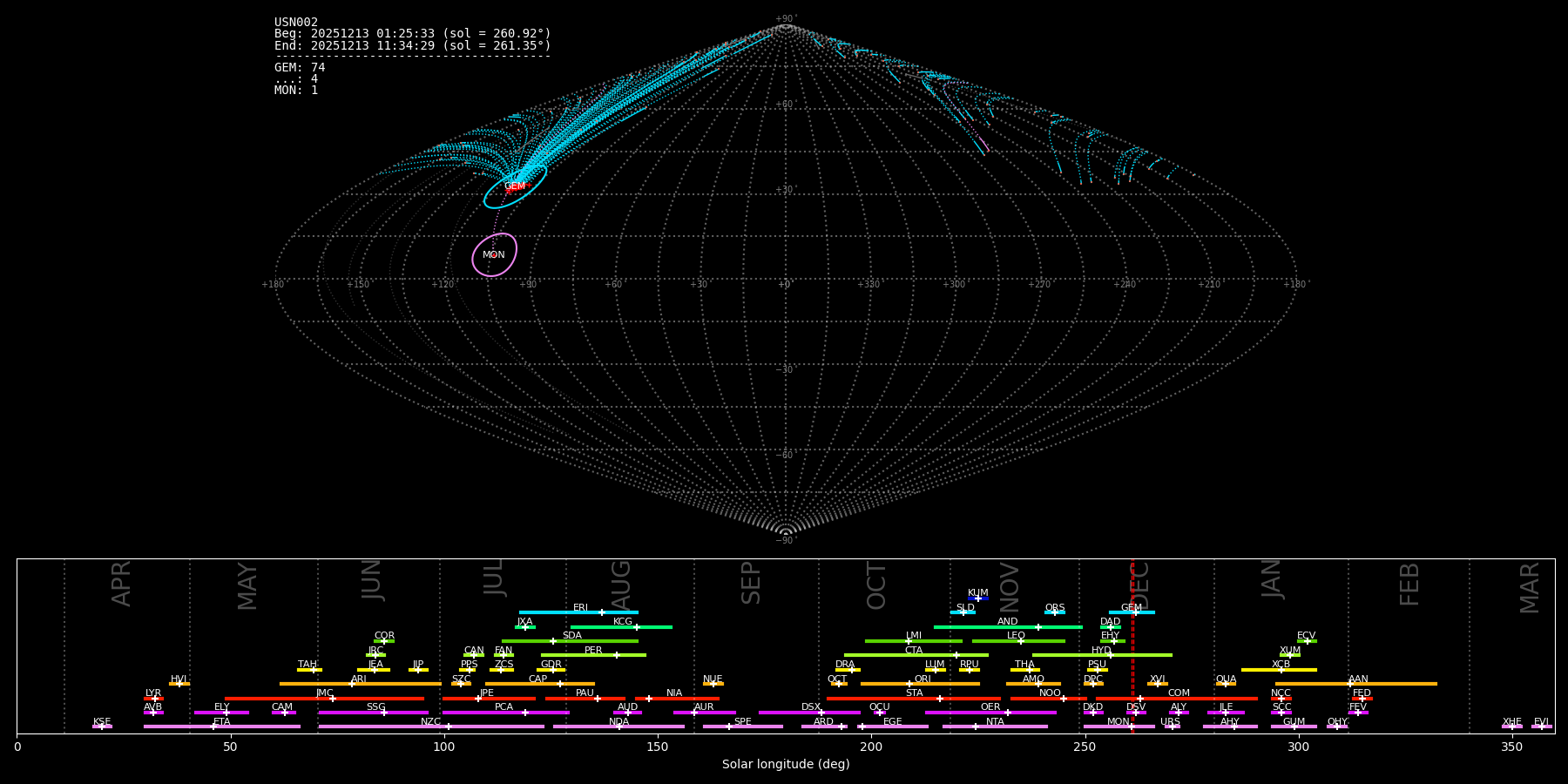Click the SDA shower label
The width and height of the screenshot is (1568, 784).
pos(572,636)
